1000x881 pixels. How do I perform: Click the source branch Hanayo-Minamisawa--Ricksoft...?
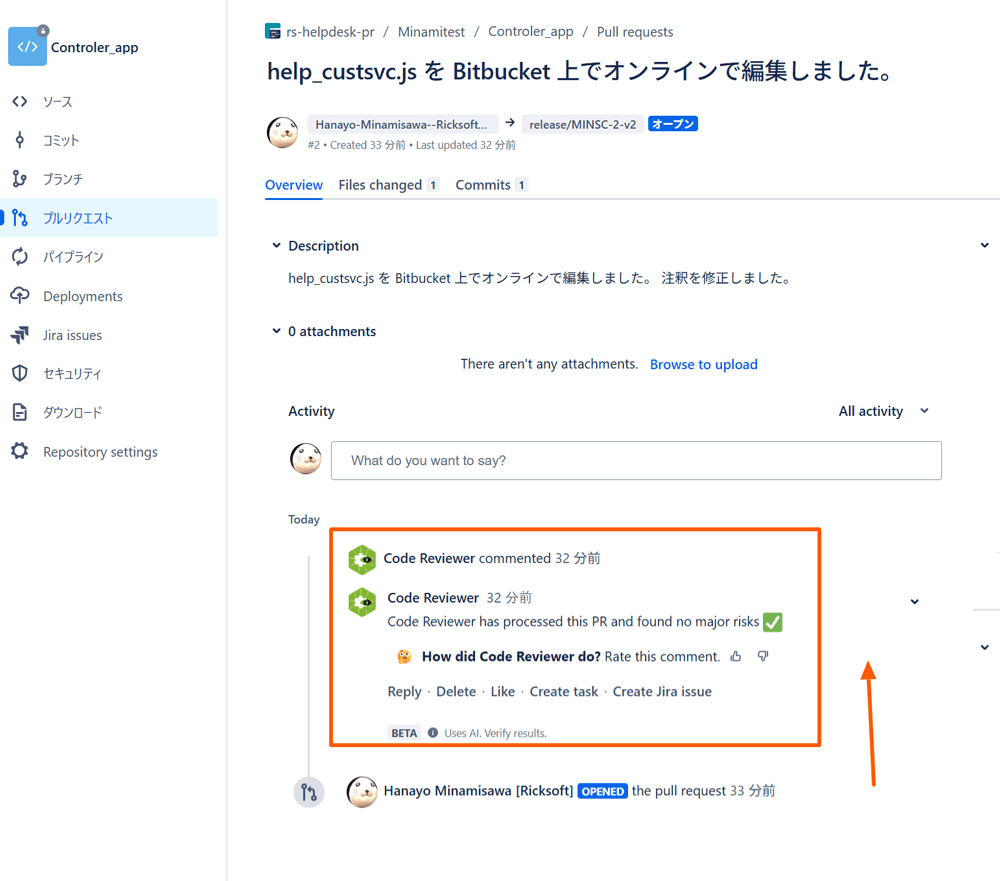(x=402, y=124)
